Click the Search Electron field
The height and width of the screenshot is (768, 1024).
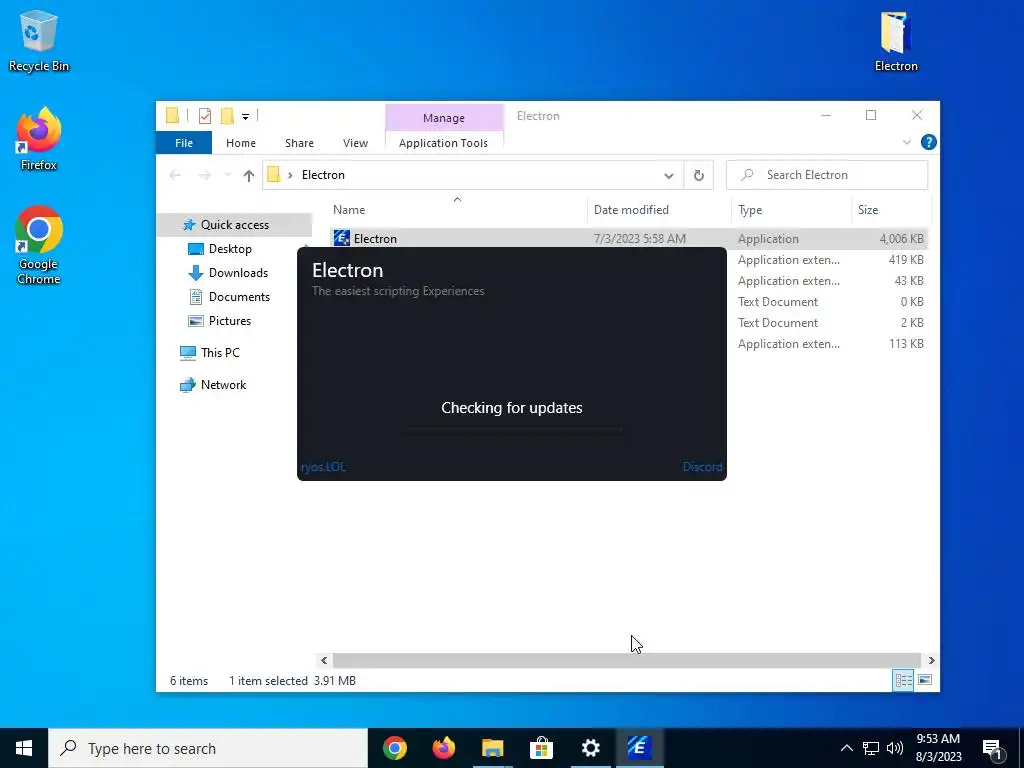coord(827,175)
